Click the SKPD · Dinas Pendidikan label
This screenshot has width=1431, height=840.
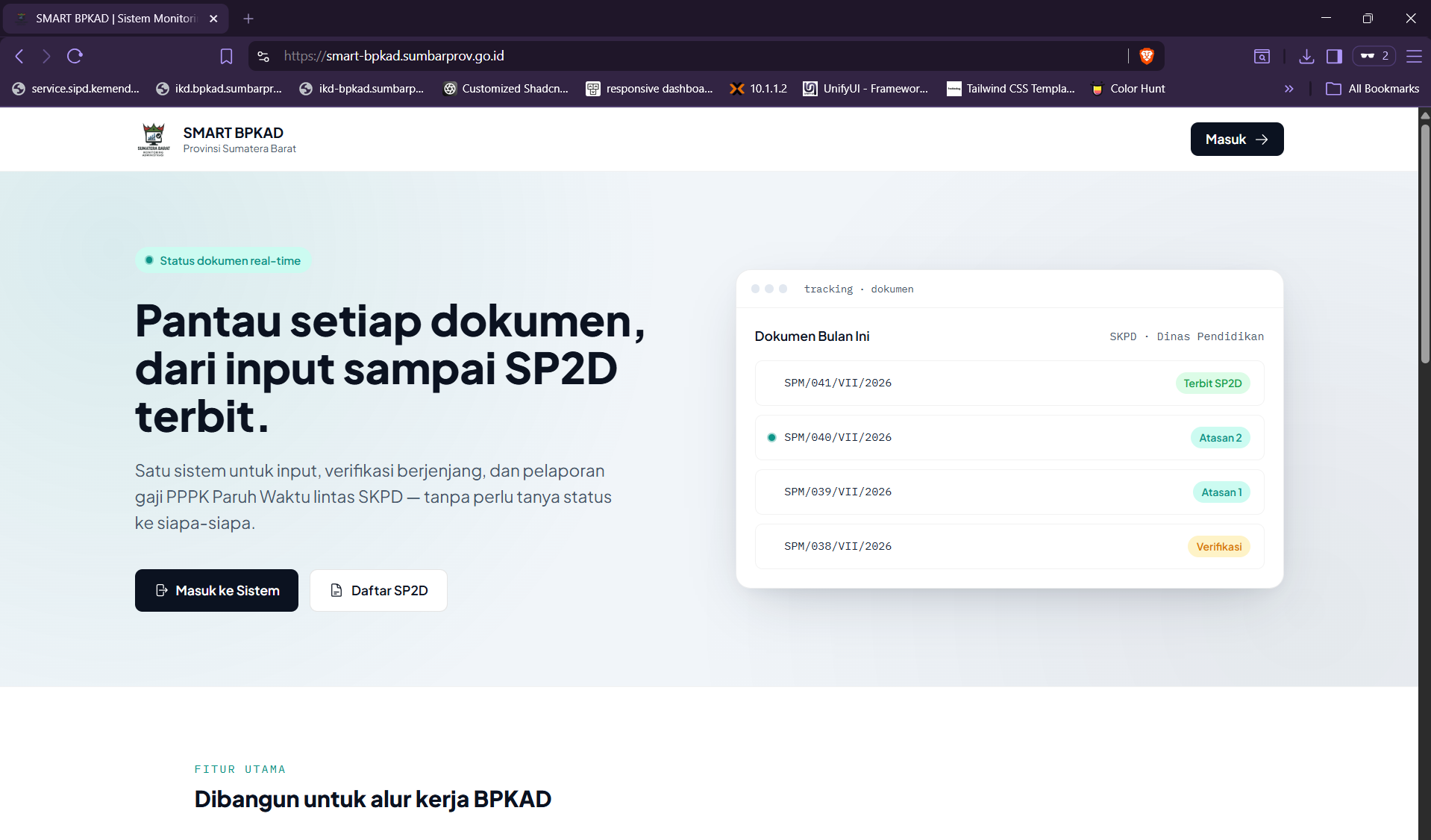tap(1186, 336)
